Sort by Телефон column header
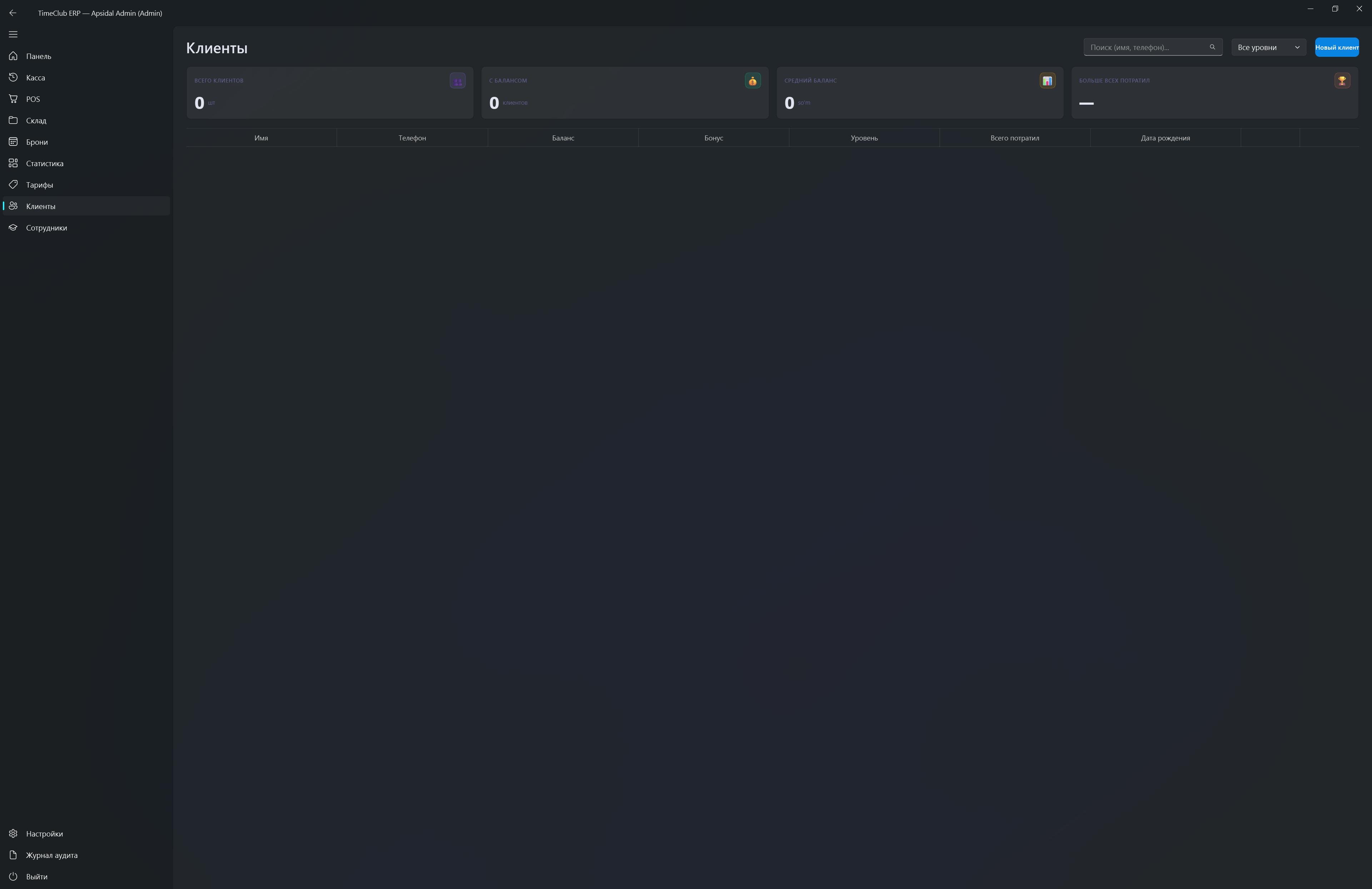 tap(412, 138)
